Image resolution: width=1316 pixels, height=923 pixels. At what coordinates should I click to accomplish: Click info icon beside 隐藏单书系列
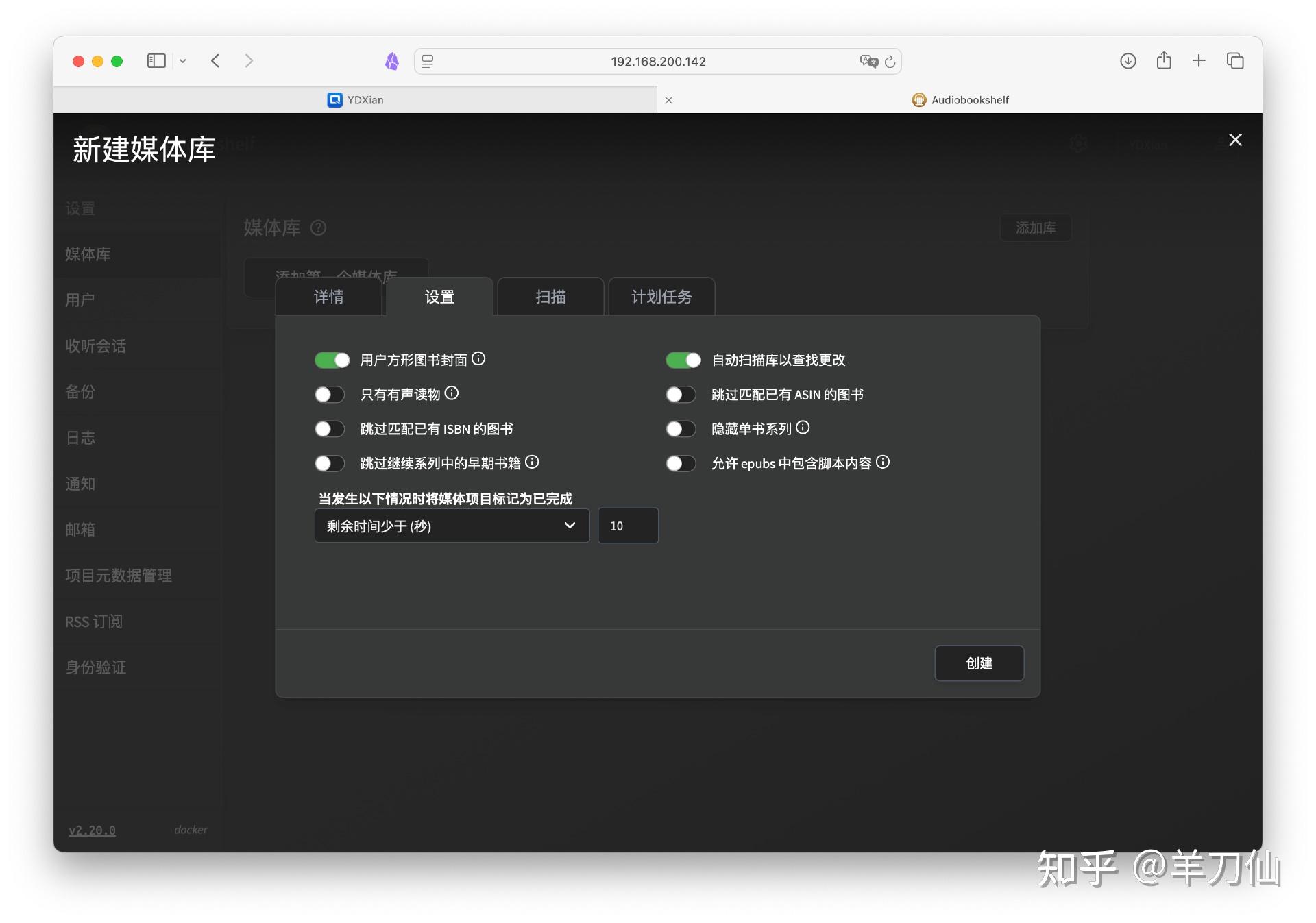803,428
